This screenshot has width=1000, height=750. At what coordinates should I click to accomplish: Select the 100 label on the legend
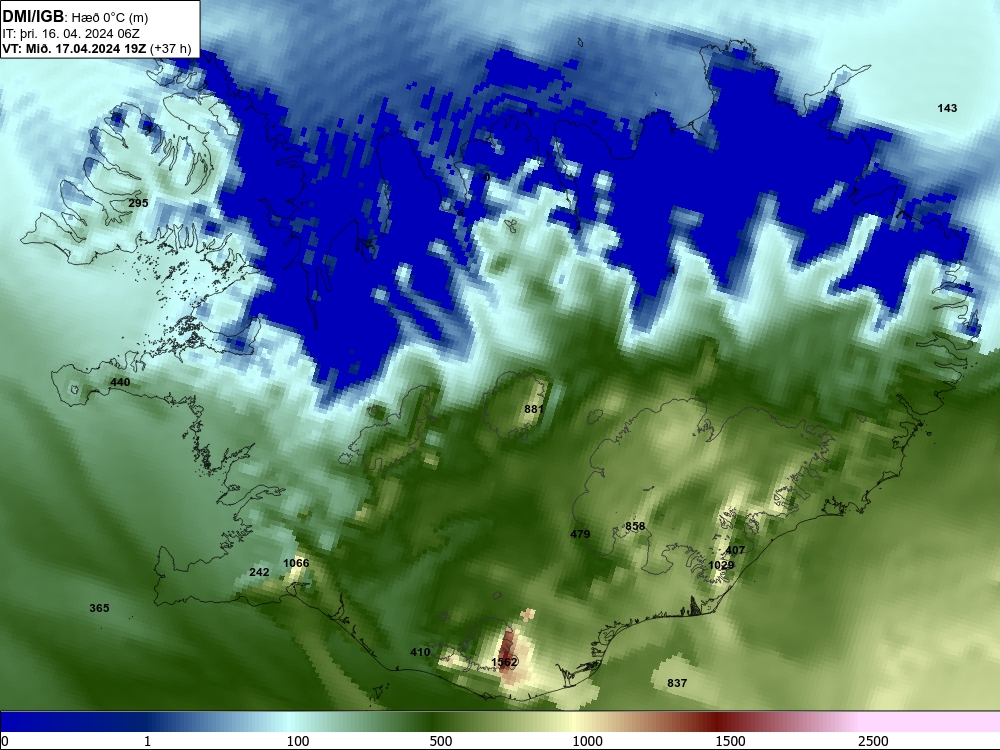[298, 741]
